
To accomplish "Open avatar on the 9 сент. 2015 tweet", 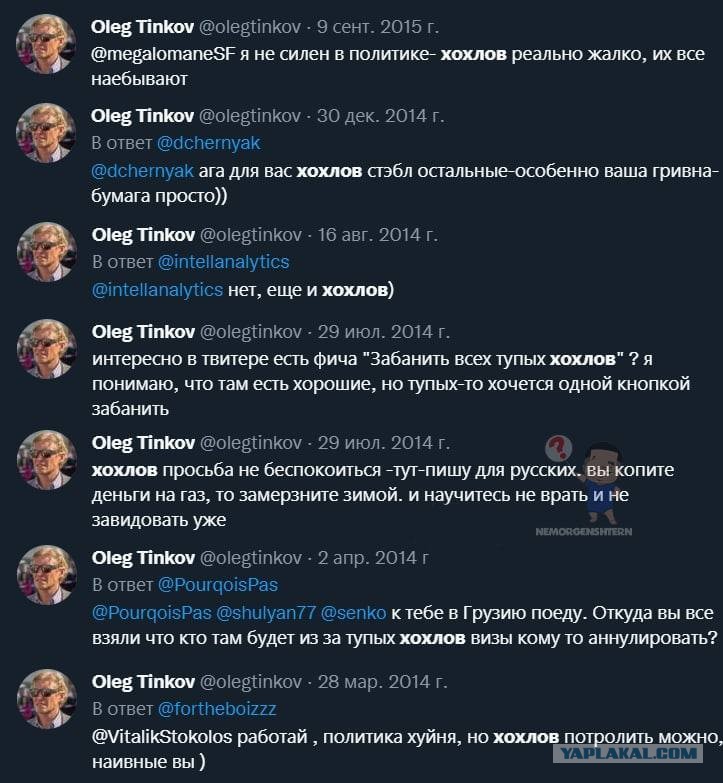I will 46,43.
